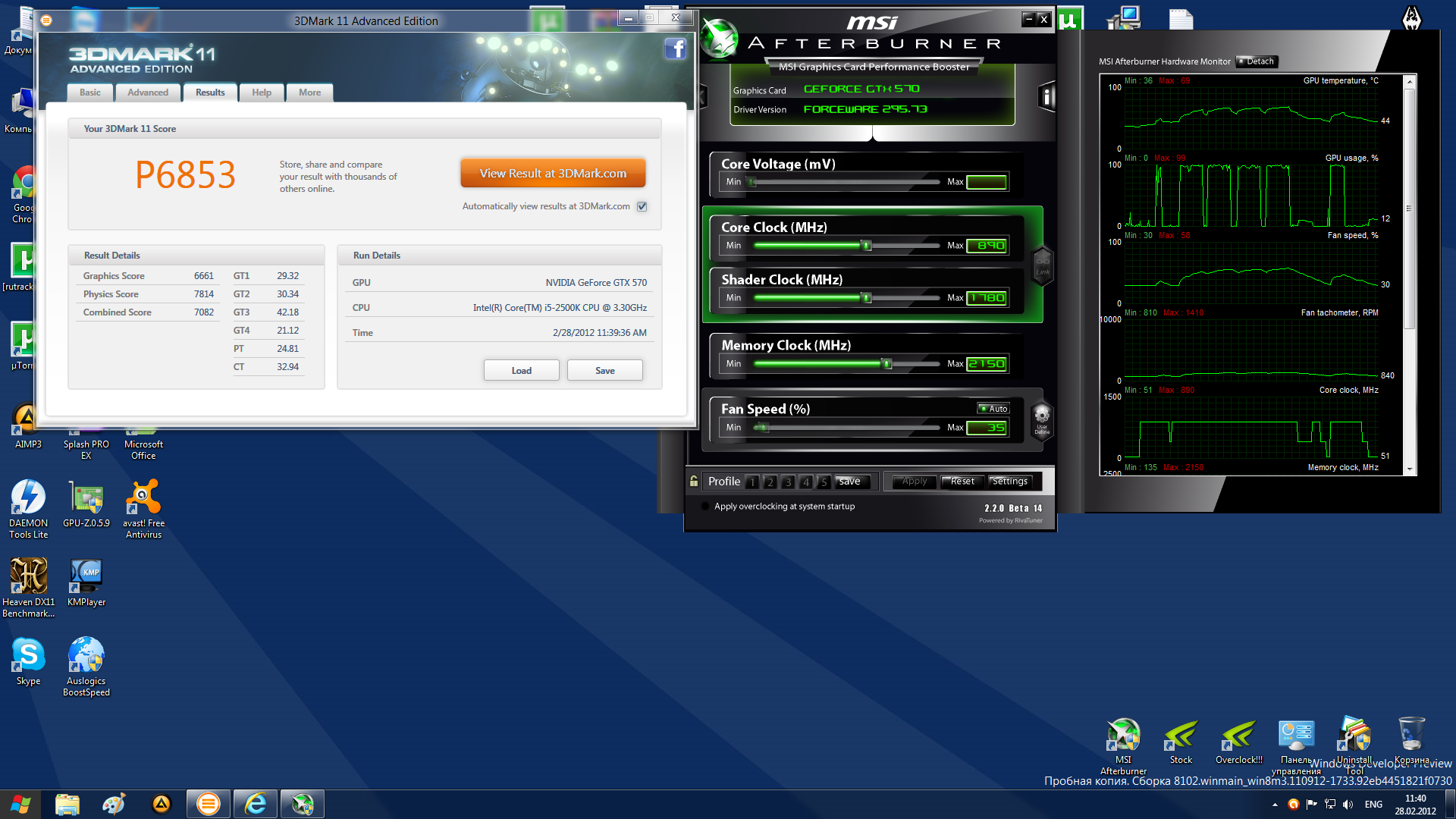Click the fan User Define gear icon

coord(1042,417)
